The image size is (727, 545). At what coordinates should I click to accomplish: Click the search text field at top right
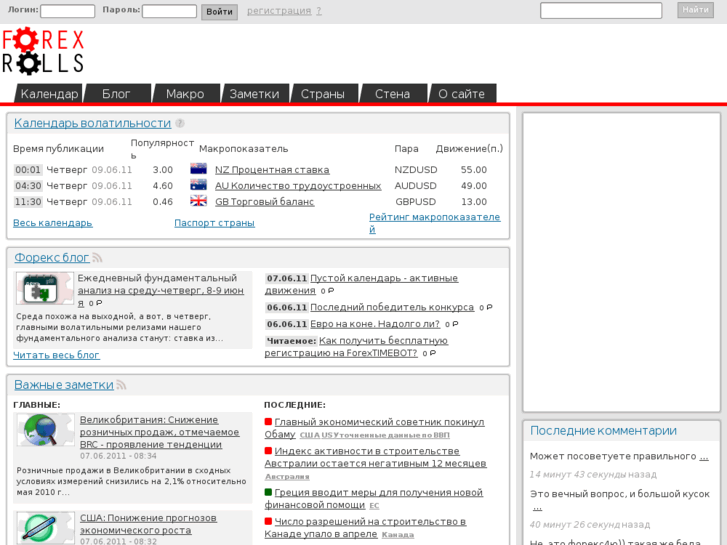601,11
